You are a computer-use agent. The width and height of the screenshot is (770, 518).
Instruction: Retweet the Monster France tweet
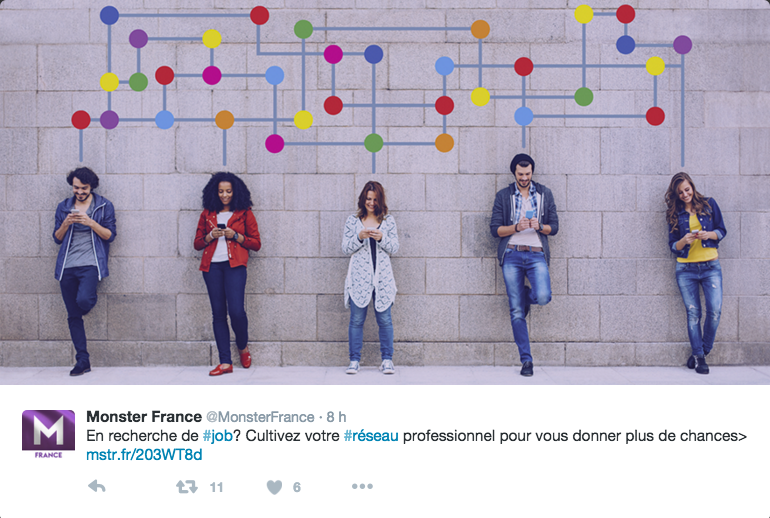click(187, 487)
